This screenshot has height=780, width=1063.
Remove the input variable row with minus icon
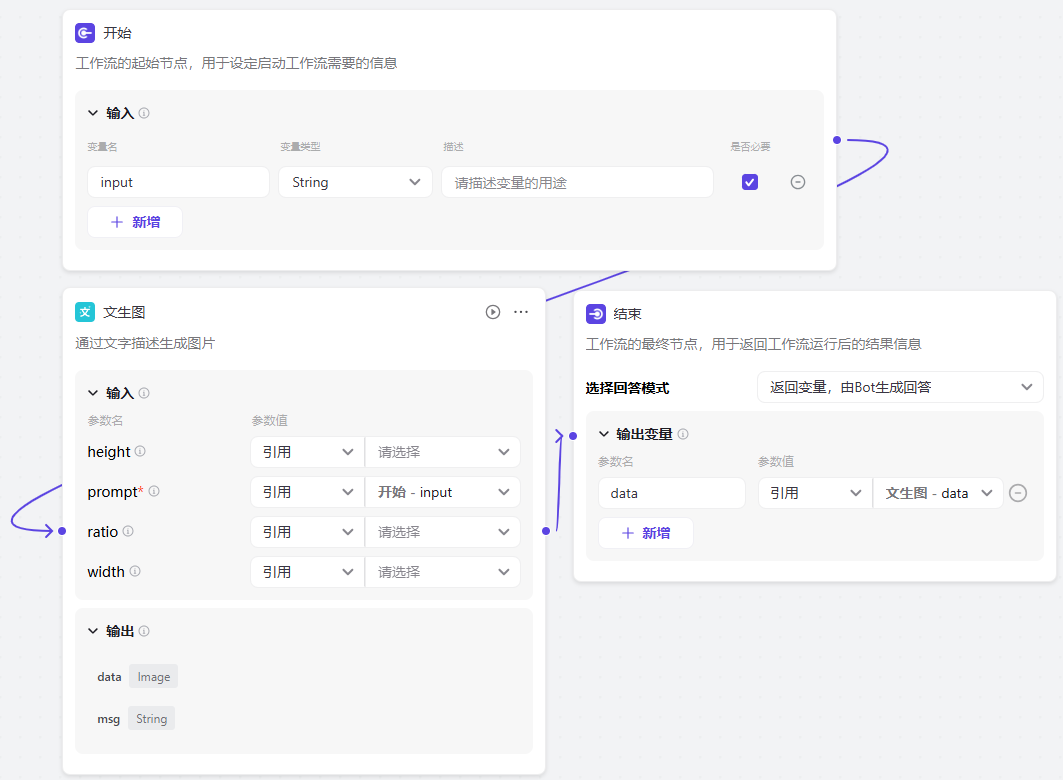click(x=797, y=182)
